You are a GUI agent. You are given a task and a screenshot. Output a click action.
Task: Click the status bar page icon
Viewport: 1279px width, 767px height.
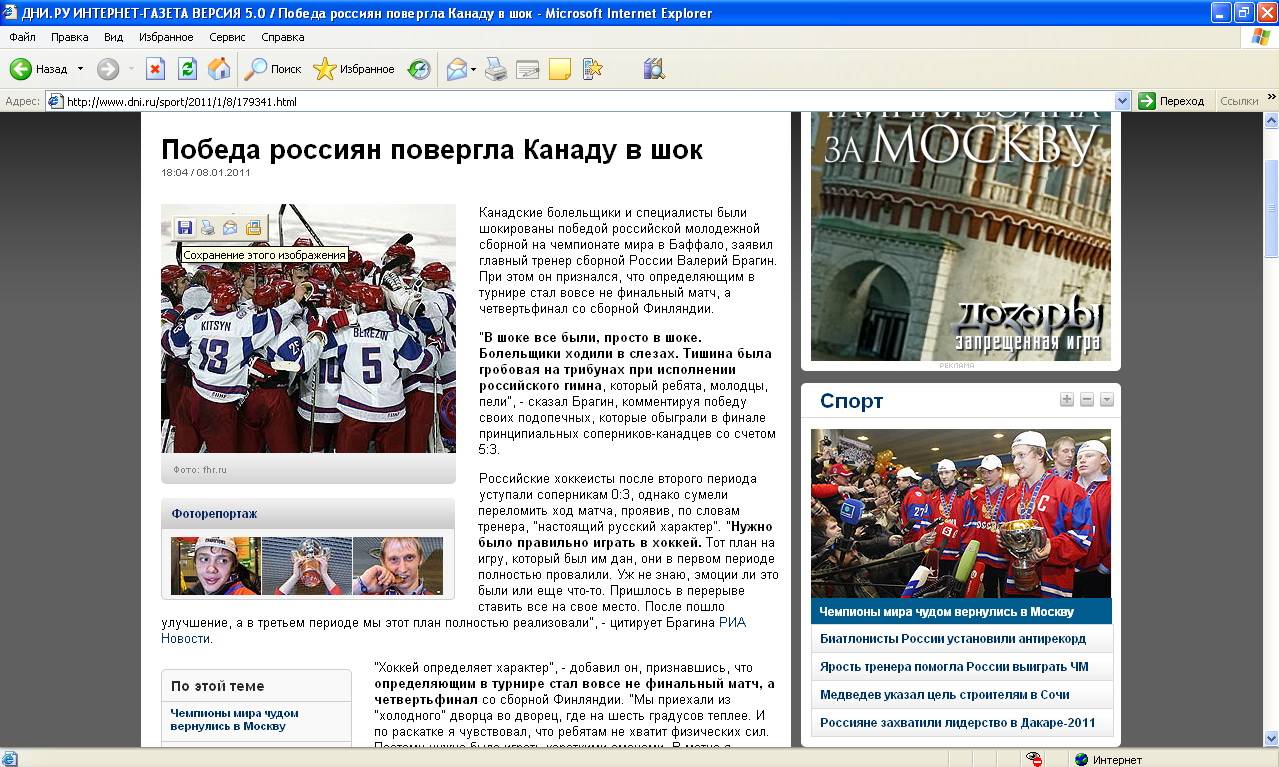pos(10,759)
